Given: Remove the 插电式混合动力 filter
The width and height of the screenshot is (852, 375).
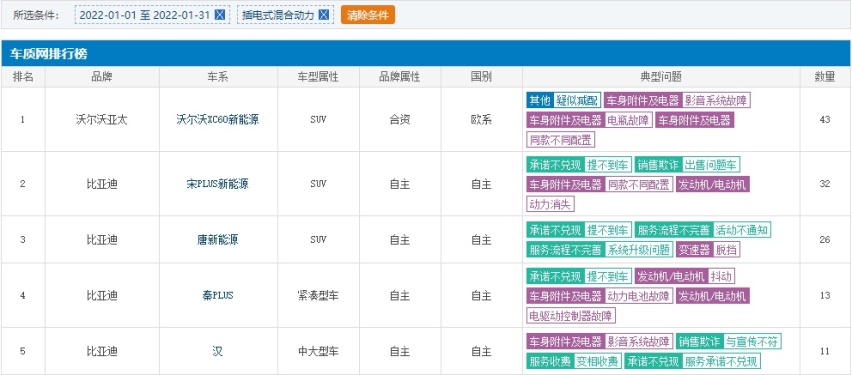Looking at the screenshot, I should (x=323, y=15).
